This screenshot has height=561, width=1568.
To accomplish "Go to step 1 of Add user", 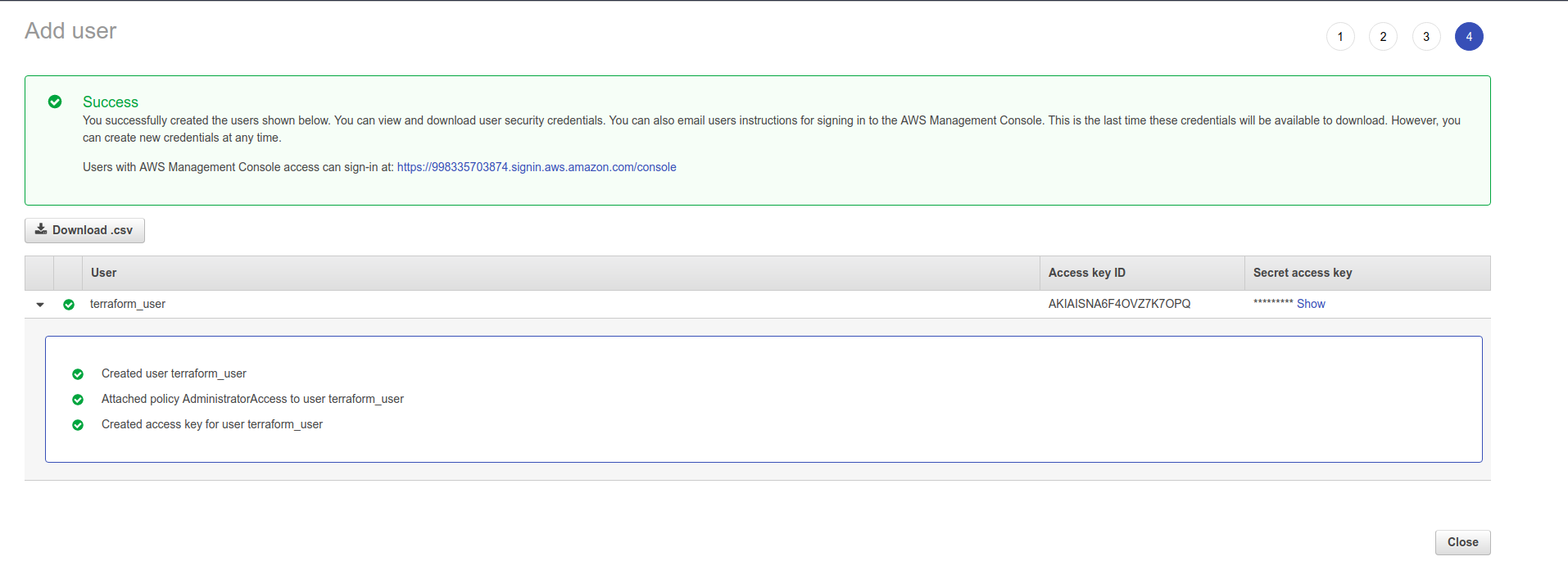I will pyautogui.click(x=1340, y=37).
